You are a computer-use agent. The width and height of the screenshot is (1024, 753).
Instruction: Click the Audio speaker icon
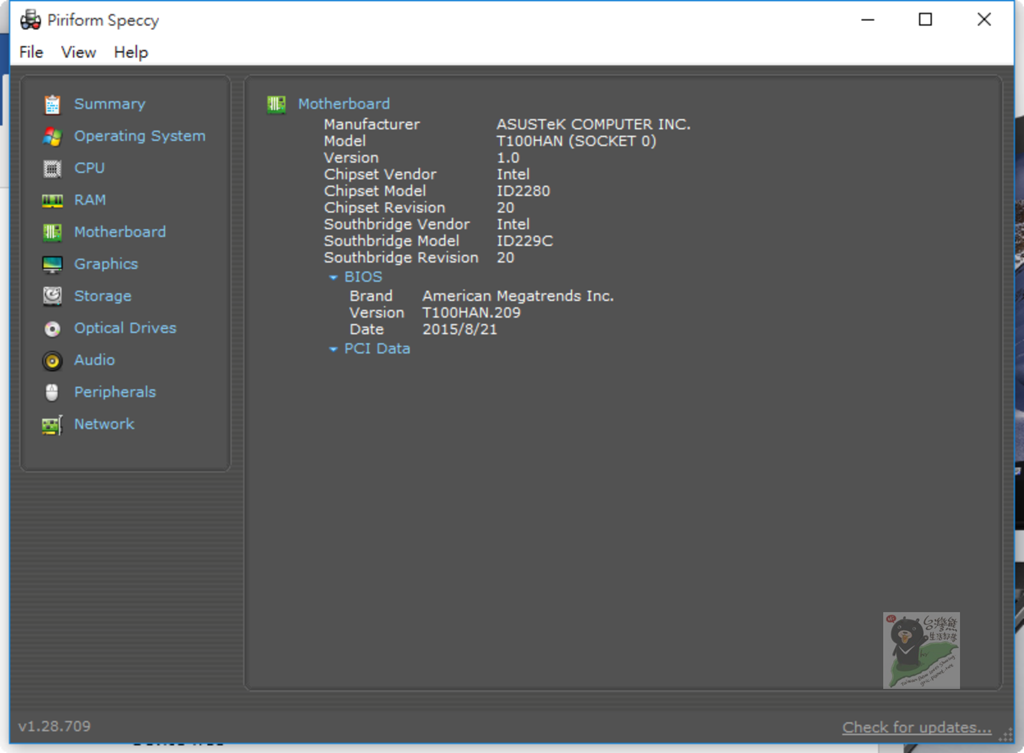pyautogui.click(x=52, y=360)
